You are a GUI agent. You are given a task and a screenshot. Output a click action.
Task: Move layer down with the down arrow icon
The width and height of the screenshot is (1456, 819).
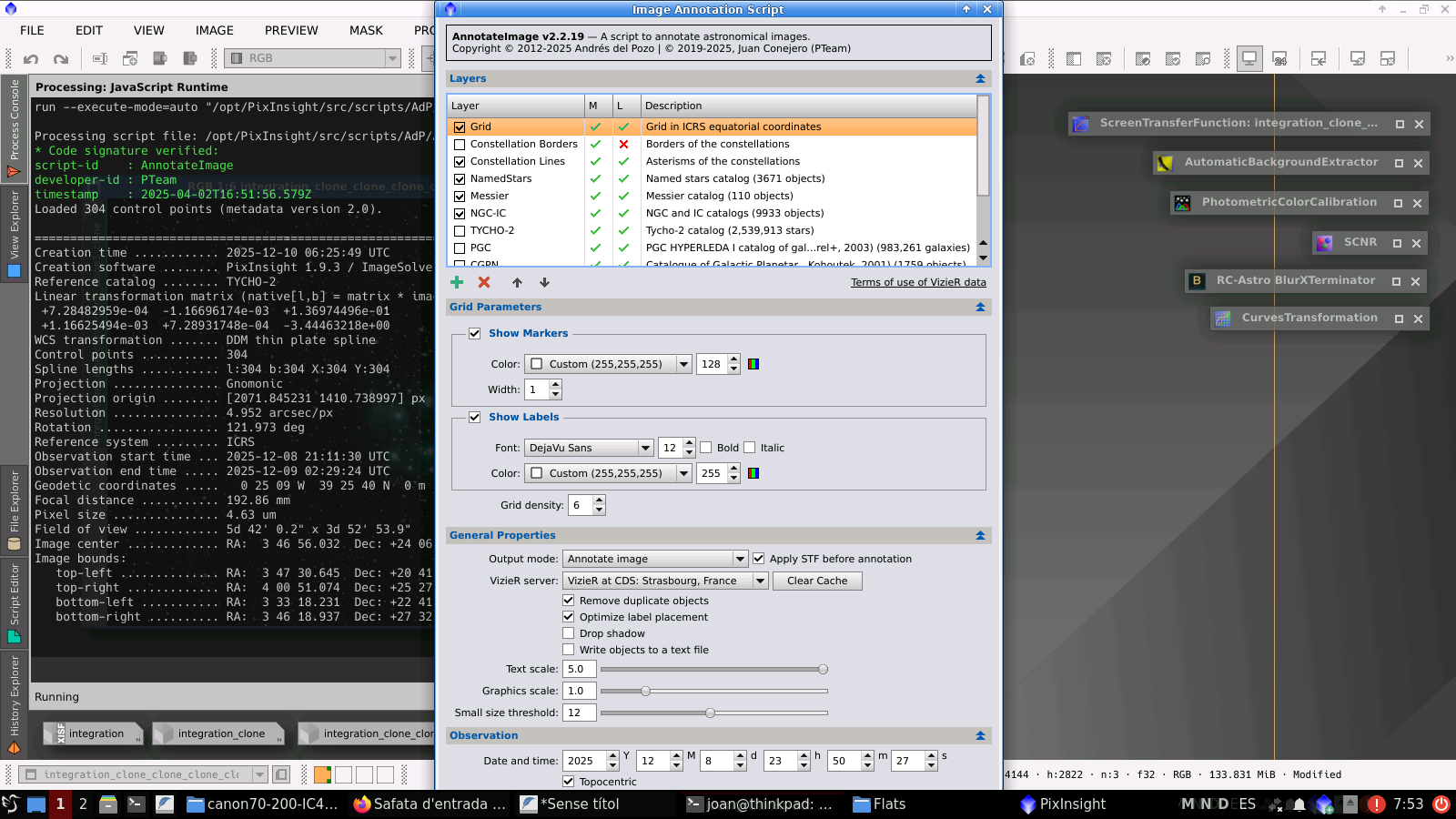(544, 283)
